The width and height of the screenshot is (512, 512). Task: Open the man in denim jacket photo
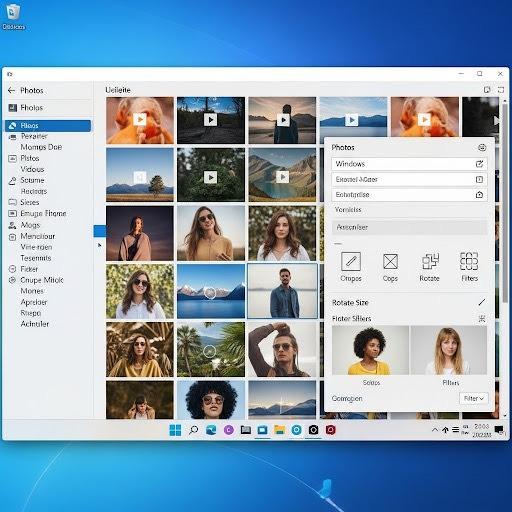coord(282,291)
